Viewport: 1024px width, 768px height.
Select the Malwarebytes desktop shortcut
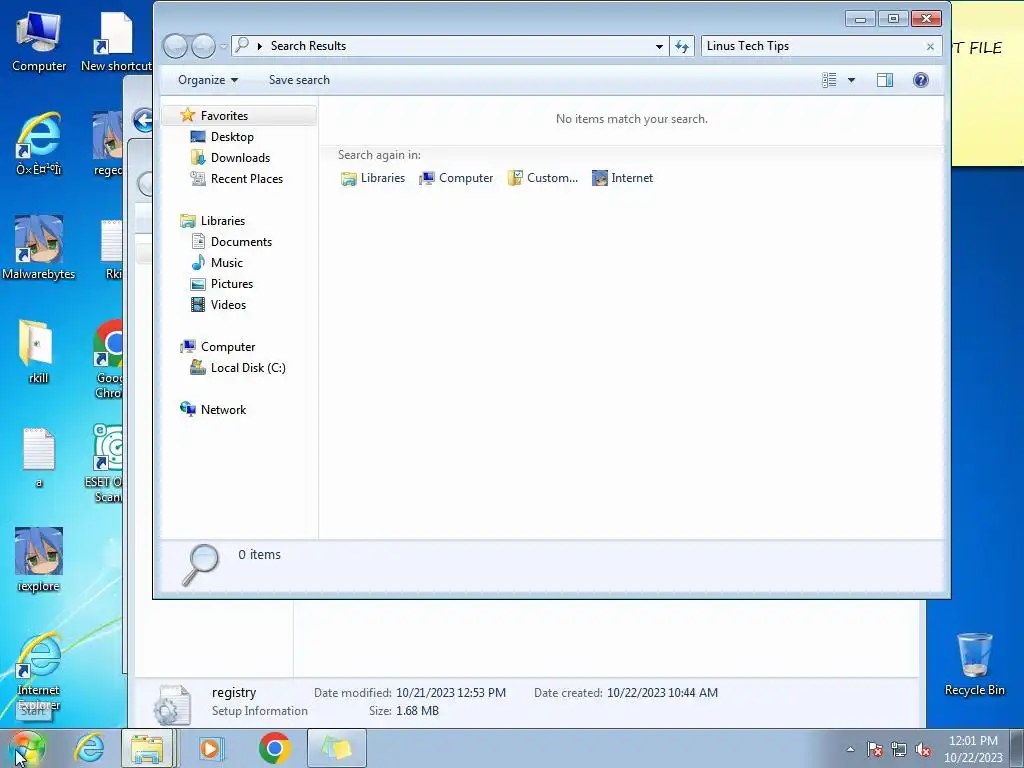[x=39, y=248]
